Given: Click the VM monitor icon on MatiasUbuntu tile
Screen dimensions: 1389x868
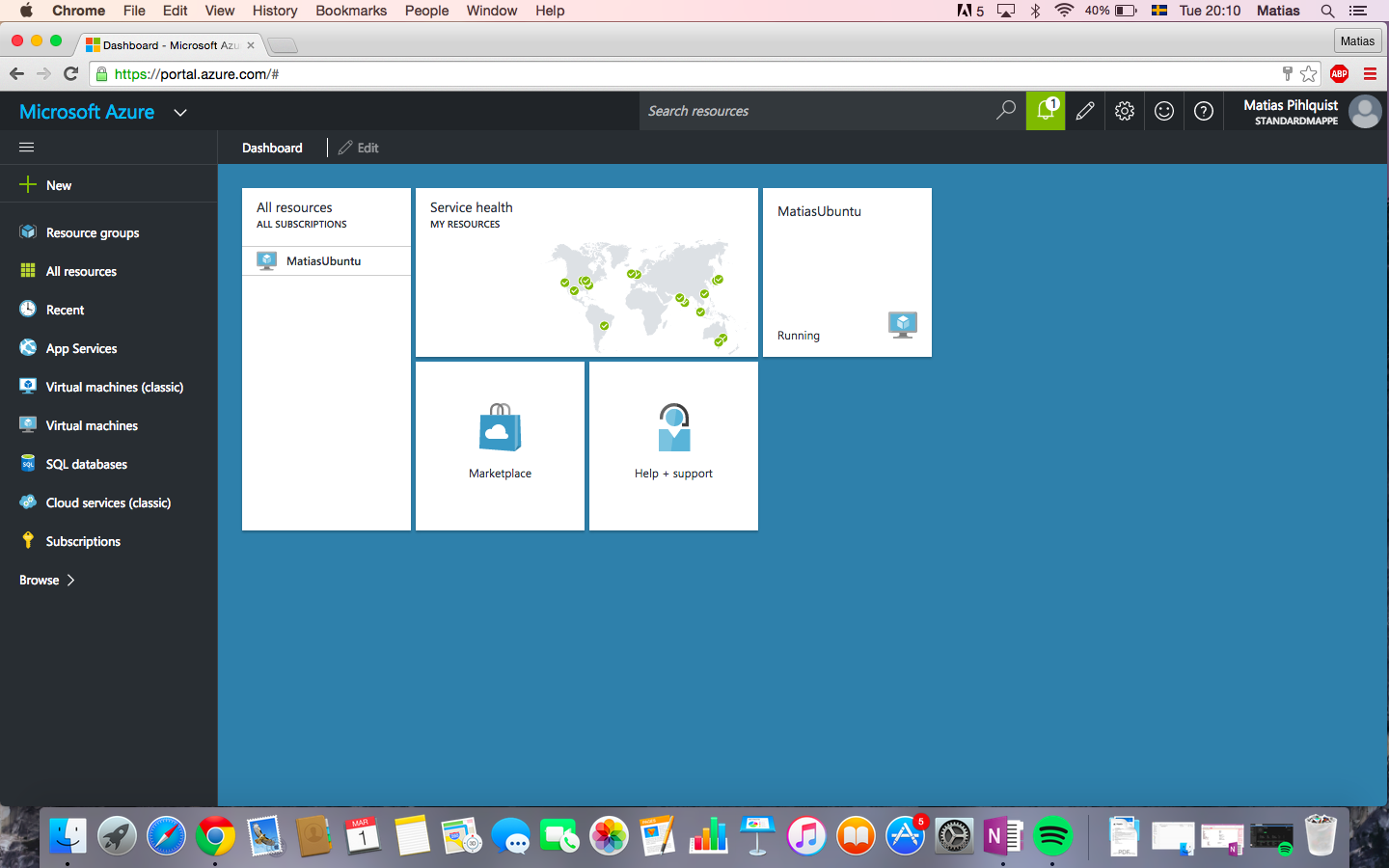Looking at the screenshot, I should click(x=903, y=325).
